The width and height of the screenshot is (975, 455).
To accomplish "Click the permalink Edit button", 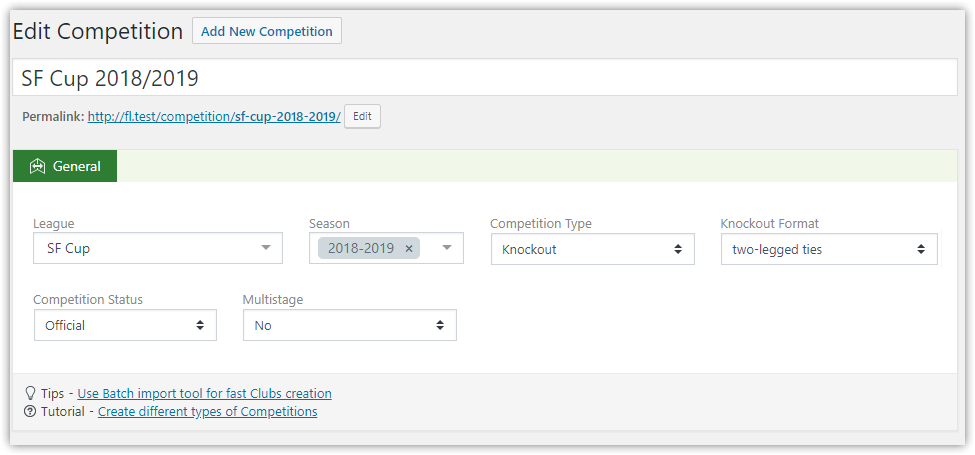I will pyautogui.click(x=363, y=116).
